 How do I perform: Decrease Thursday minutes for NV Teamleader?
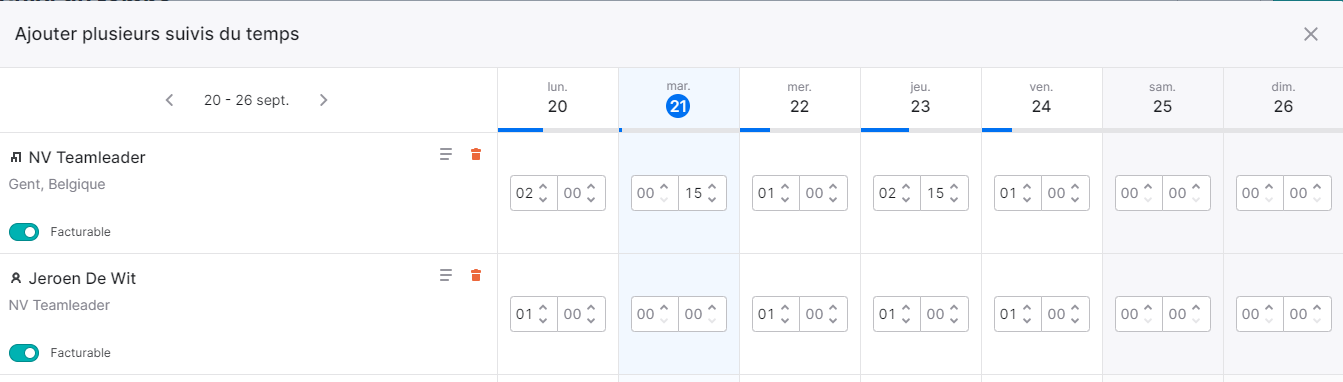953,200
